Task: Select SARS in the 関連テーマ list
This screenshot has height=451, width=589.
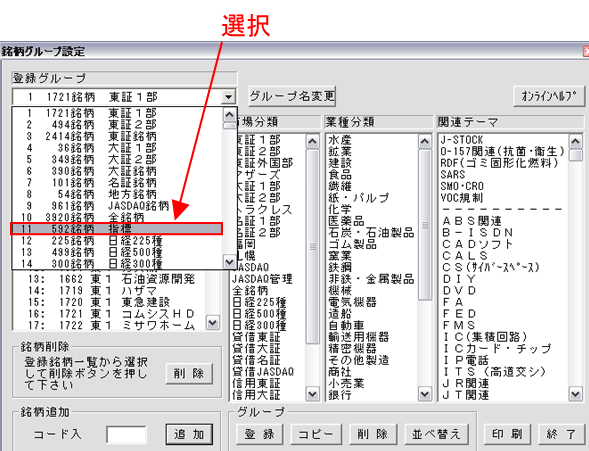Action: pyautogui.click(x=453, y=175)
